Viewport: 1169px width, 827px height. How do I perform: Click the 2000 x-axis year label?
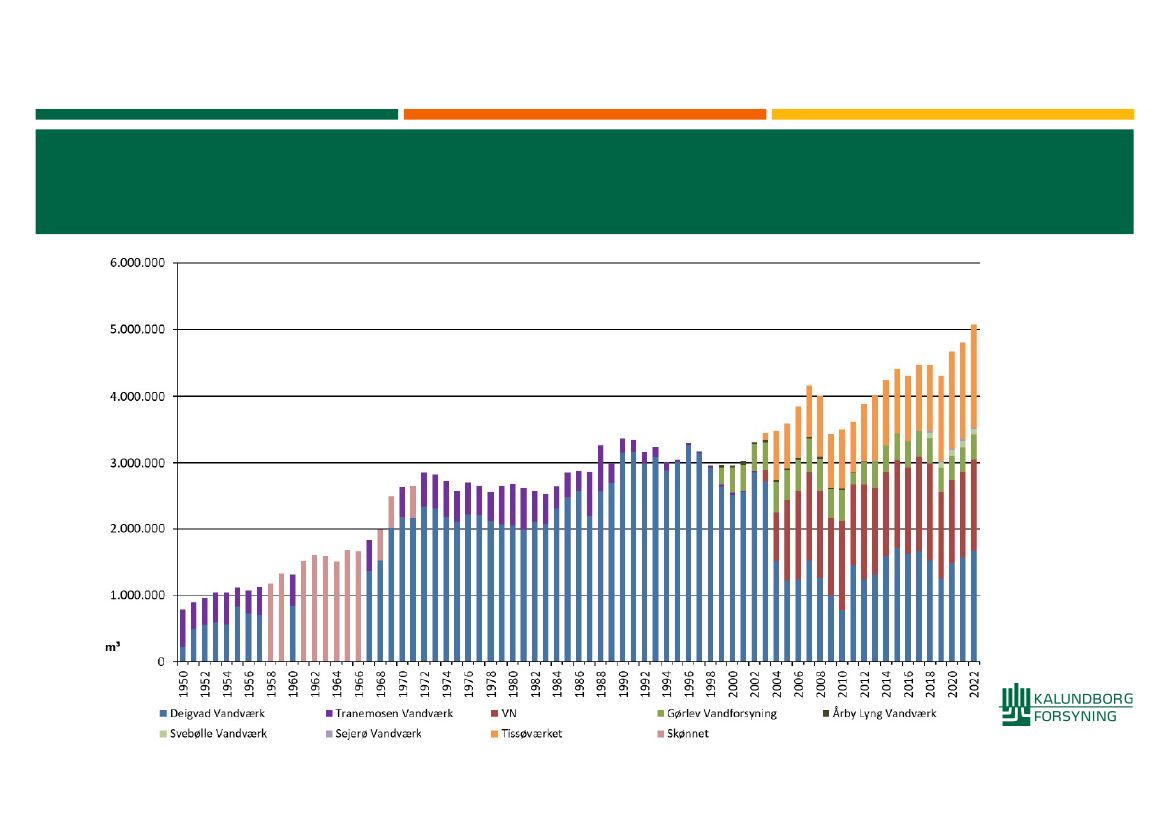(733, 684)
